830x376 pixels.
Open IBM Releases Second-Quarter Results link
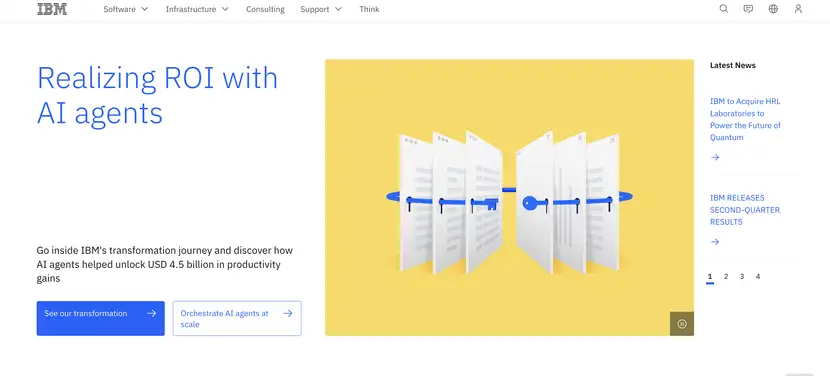pyautogui.click(x=745, y=210)
